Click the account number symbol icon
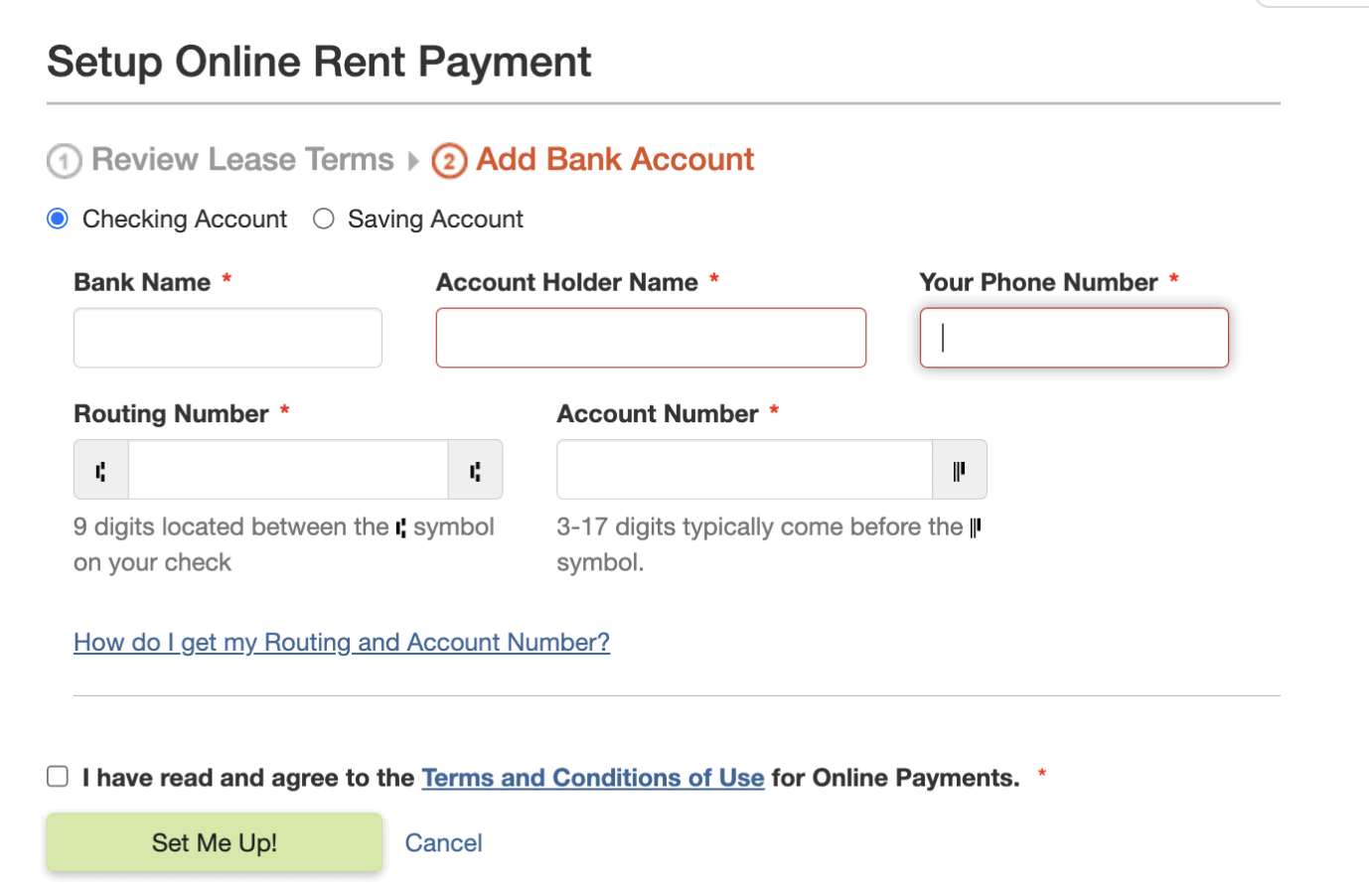This screenshot has height=896, width=1369. [x=959, y=470]
